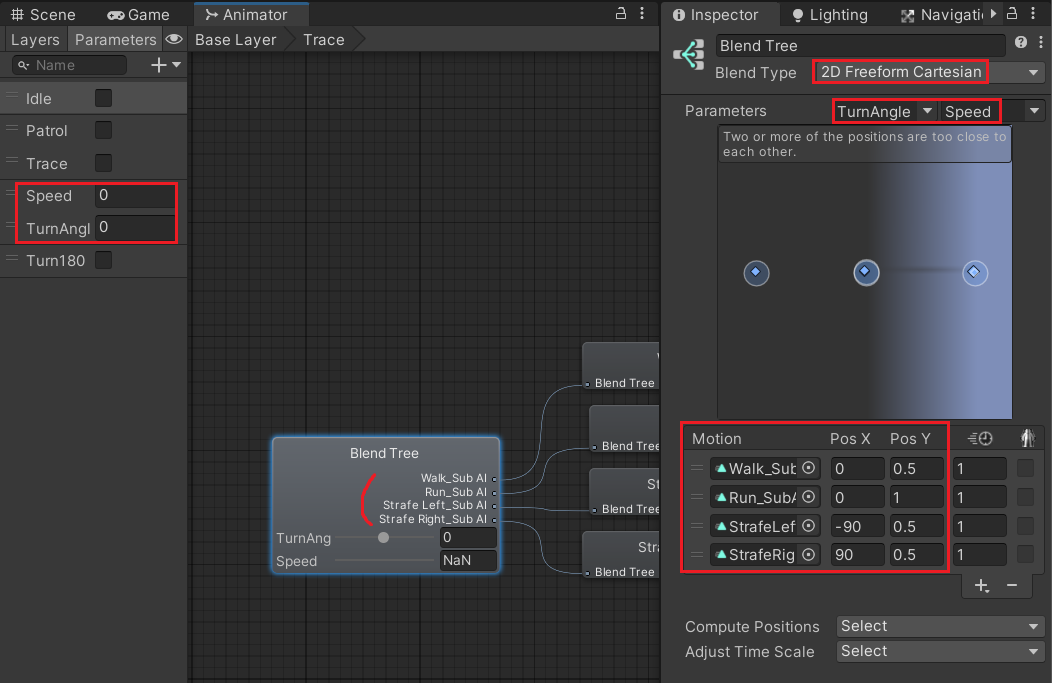Select the center blend point diamond
The width and height of the screenshot is (1052, 683).
[x=865, y=272]
